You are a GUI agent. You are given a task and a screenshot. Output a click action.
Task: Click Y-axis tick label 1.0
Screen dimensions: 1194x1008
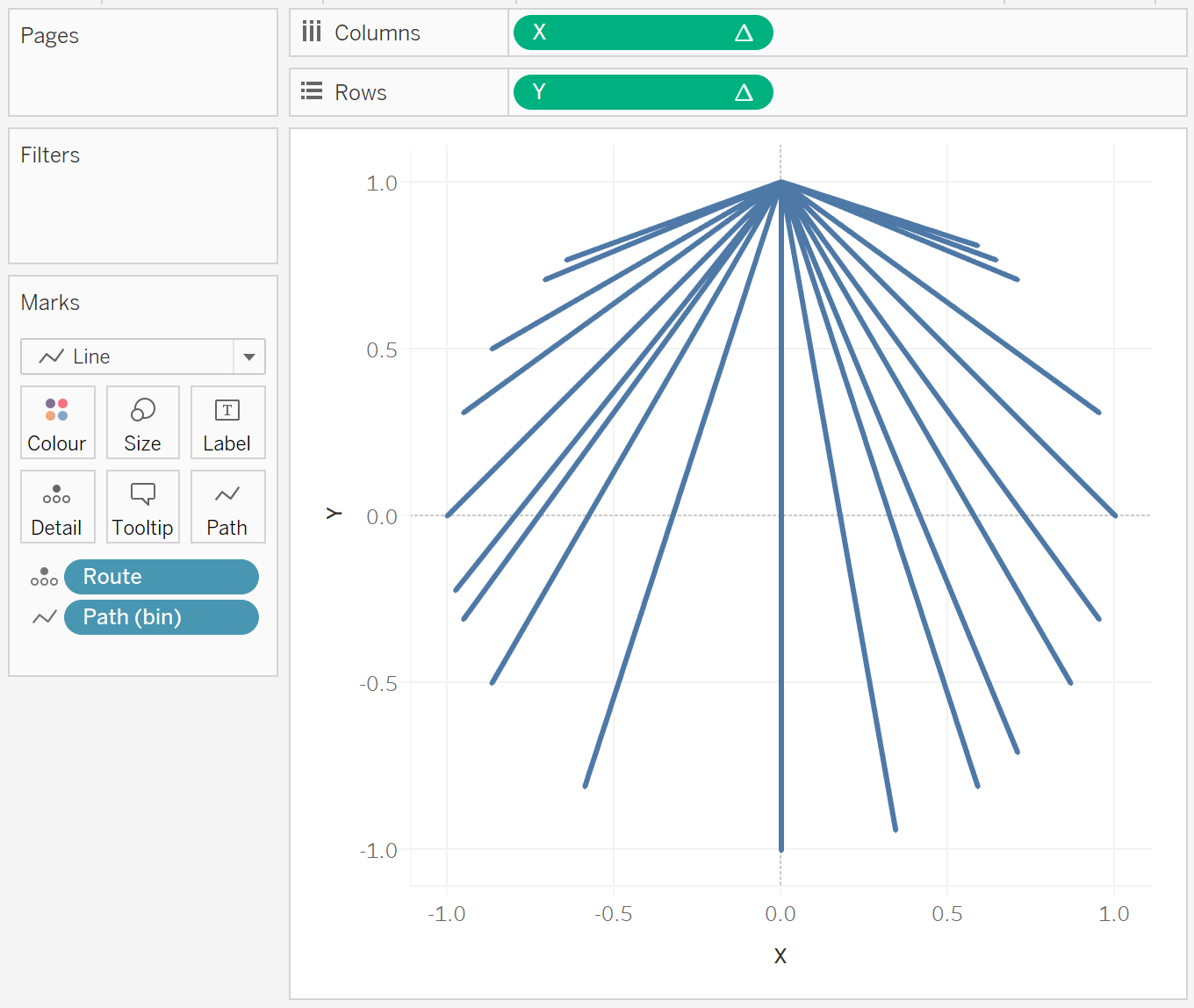coord(382,183)
